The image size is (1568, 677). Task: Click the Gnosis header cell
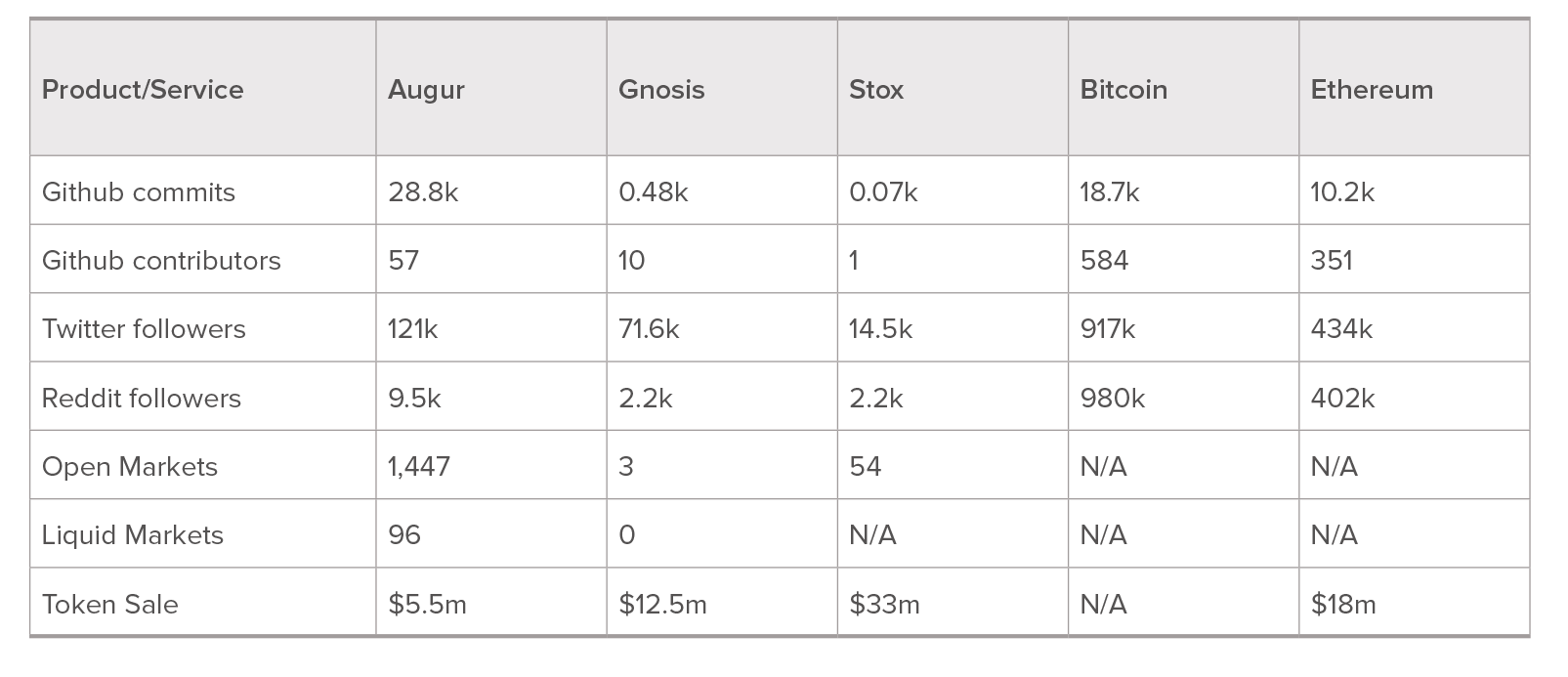[722, 88]
